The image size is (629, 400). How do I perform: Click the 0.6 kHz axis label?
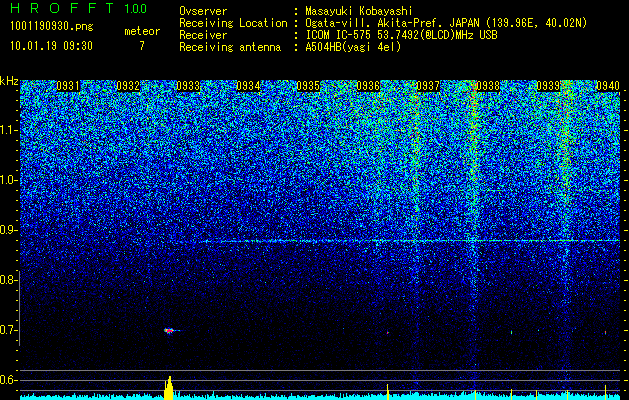[8, 380]
